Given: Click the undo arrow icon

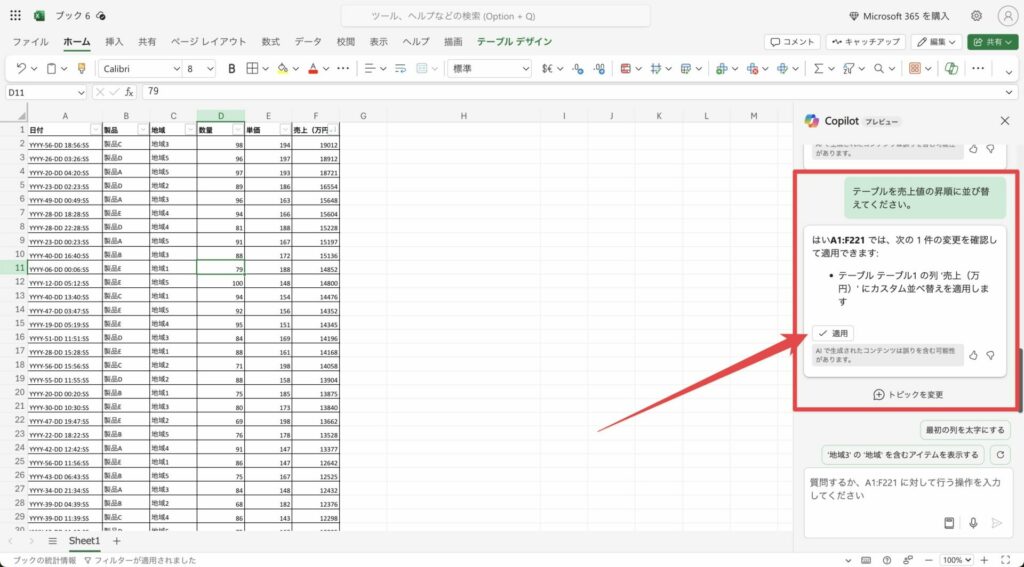Looking at the screenshot, I should 21,69.
